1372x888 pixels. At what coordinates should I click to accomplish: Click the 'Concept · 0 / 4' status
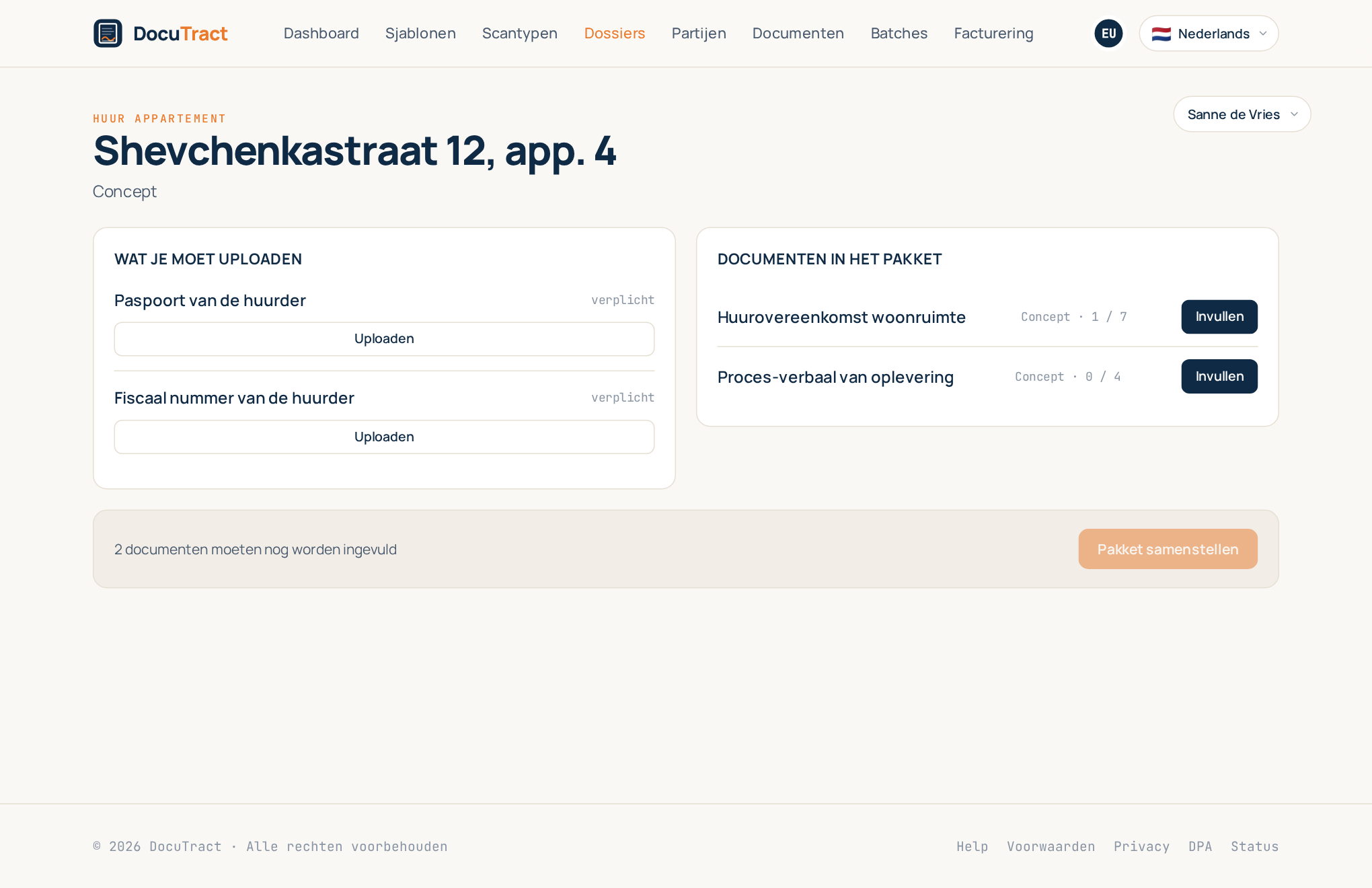click(x=1068, y=377)
